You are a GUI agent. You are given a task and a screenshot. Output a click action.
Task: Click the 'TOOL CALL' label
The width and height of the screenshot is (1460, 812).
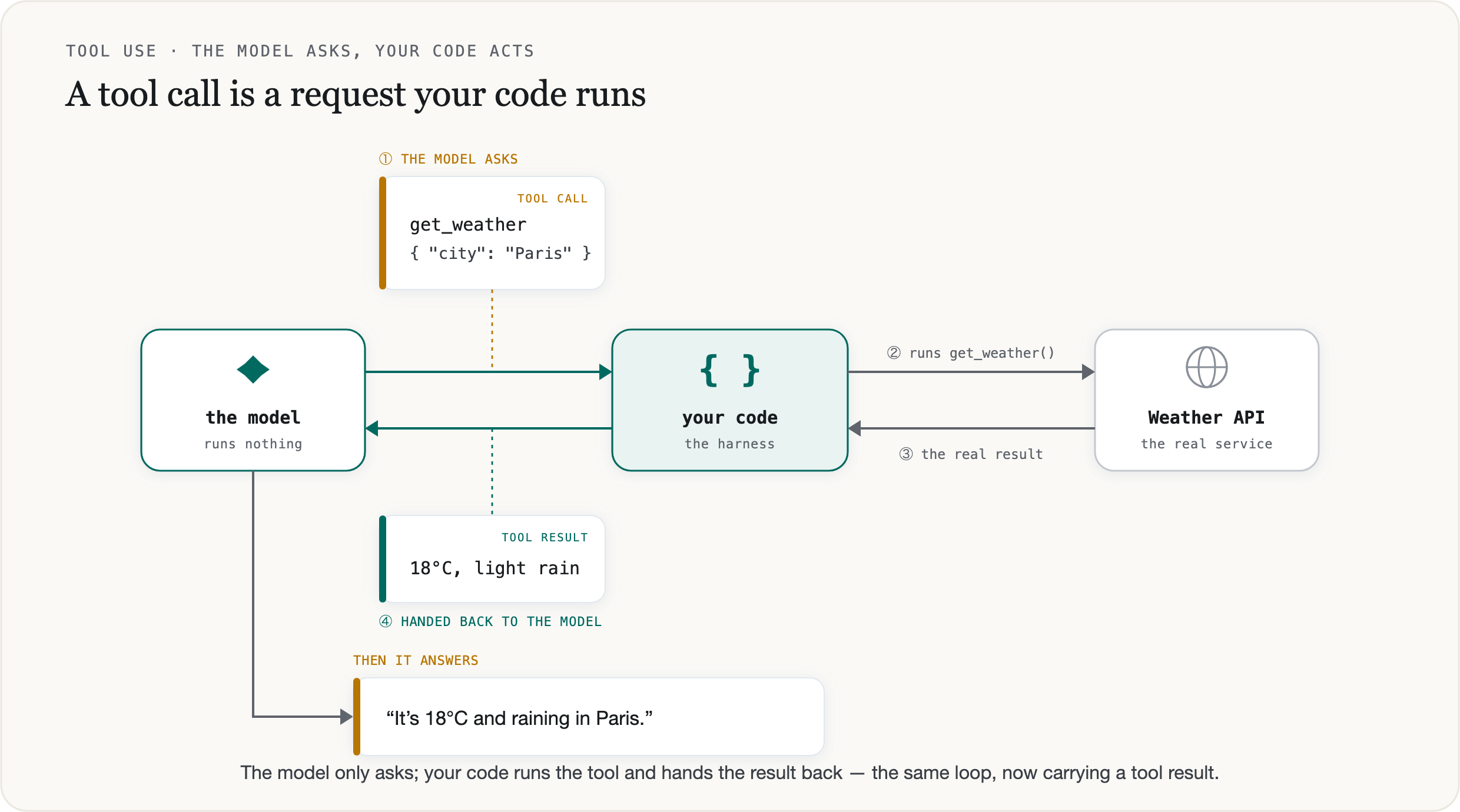pos(552,199)
